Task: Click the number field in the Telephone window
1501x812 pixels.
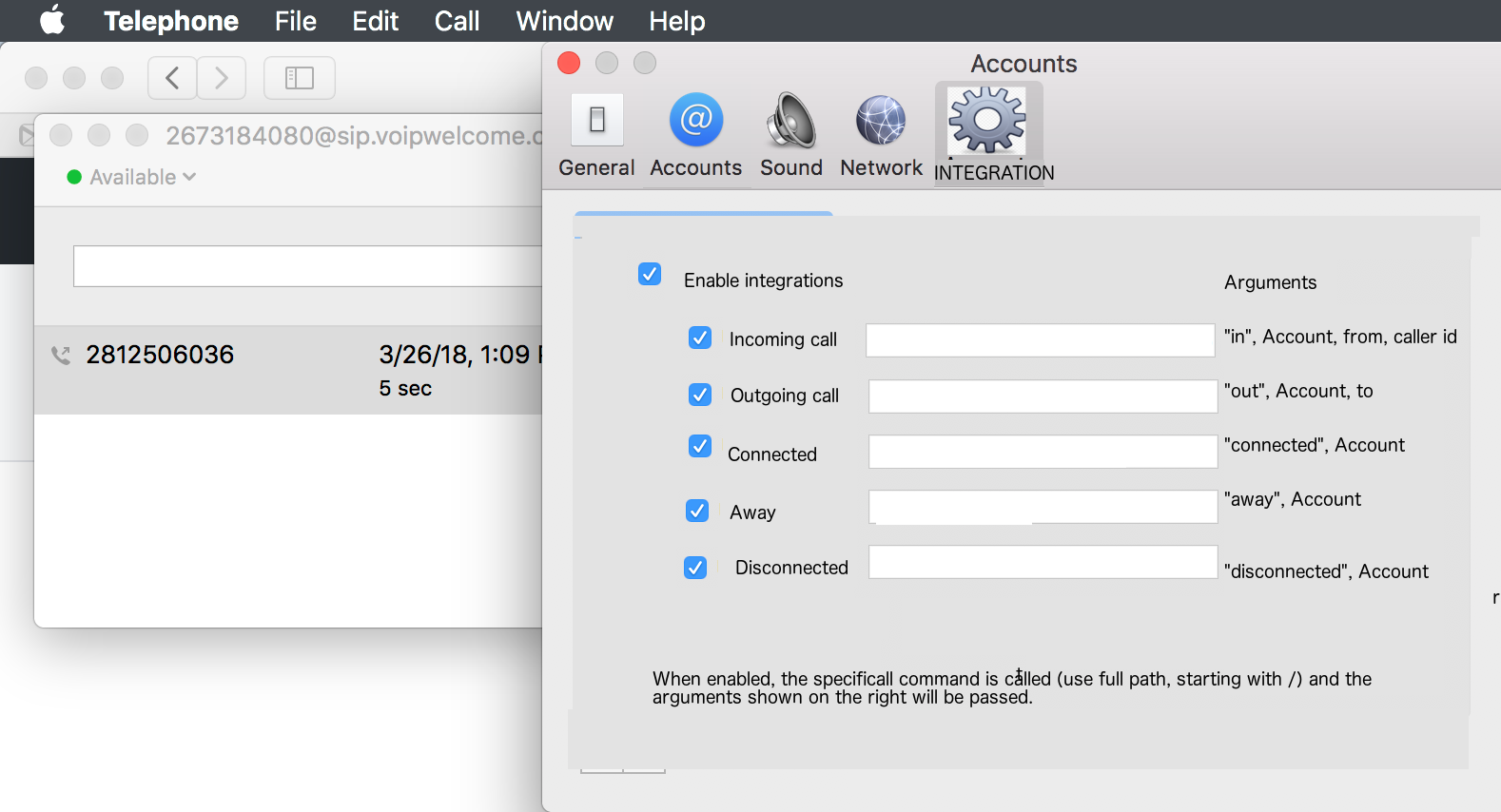Action: click(x=308, y=266)
